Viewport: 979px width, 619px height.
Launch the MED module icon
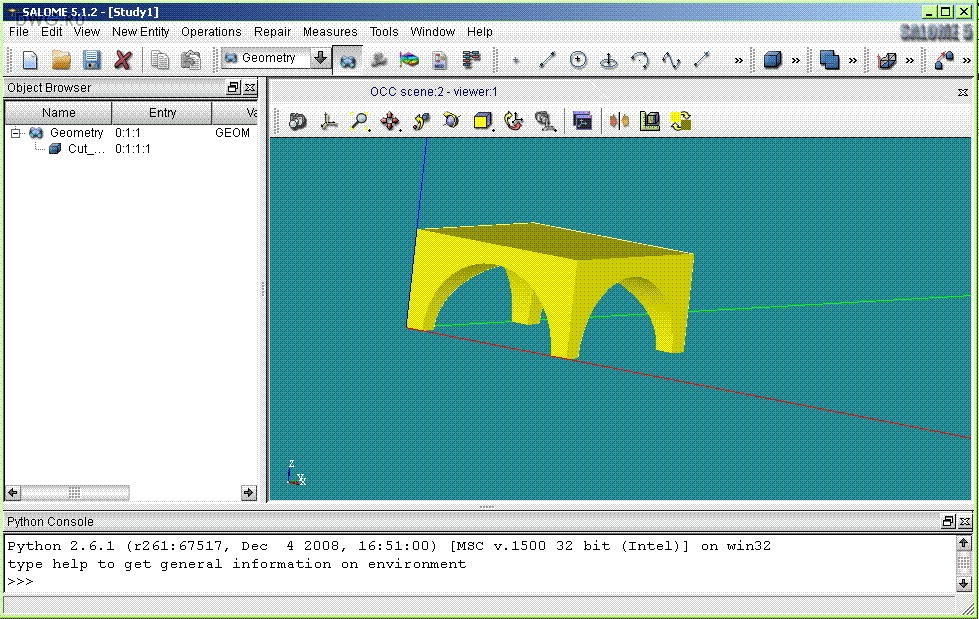440,60
